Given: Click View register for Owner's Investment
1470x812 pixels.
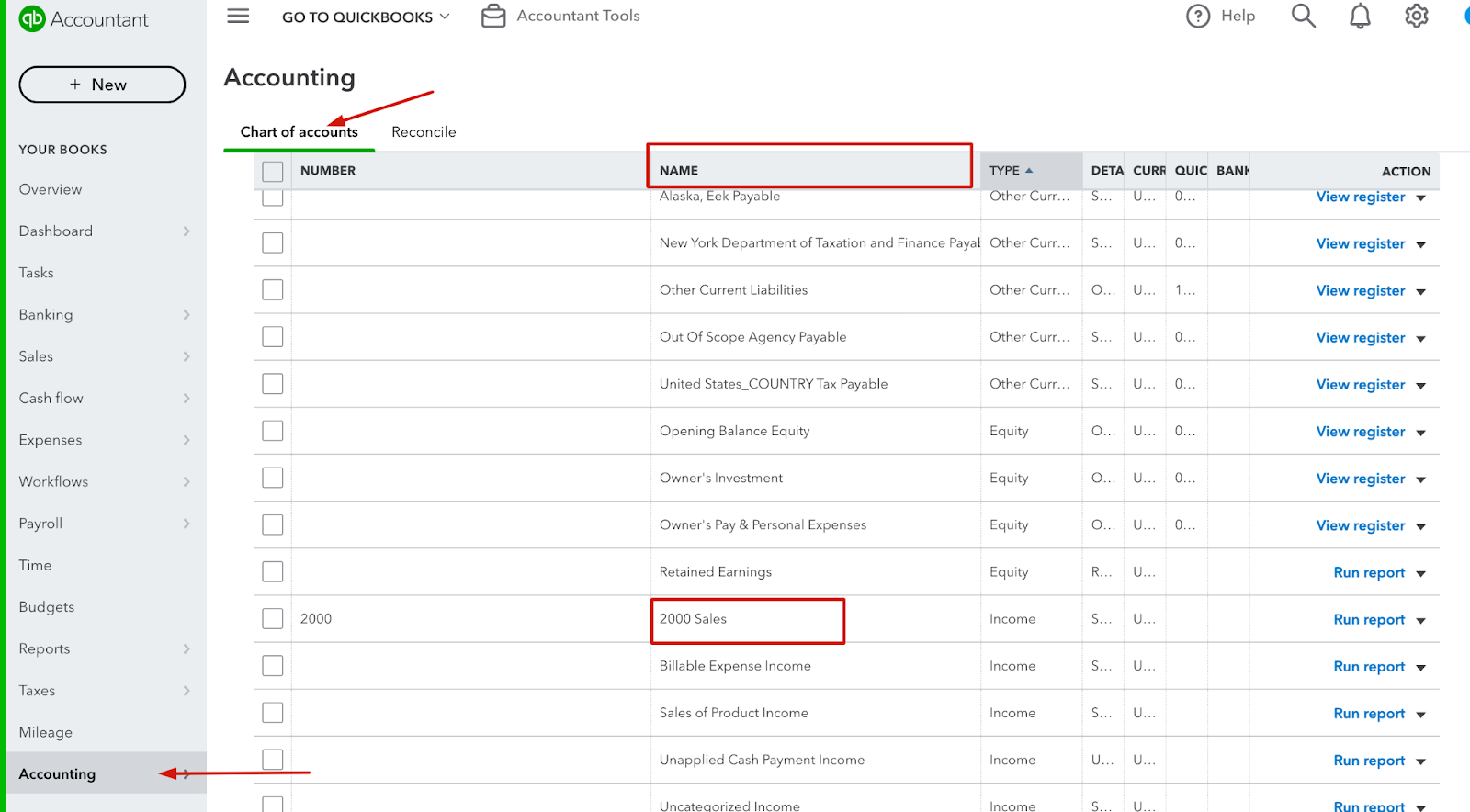Looking at the screenshot, I should click(1360, 479).
